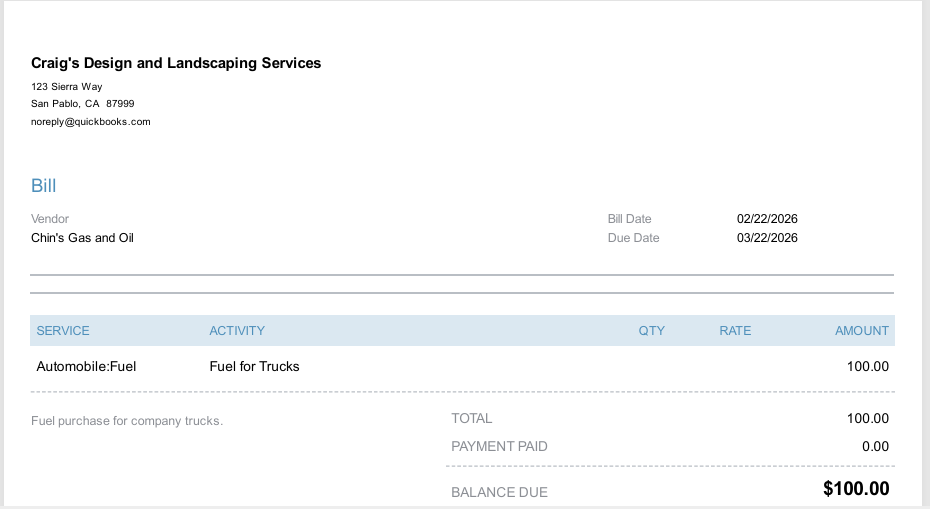This screenshot has height=517, width=930.
Task: Click the TOTAL label
Action: [x=472, y=419]
